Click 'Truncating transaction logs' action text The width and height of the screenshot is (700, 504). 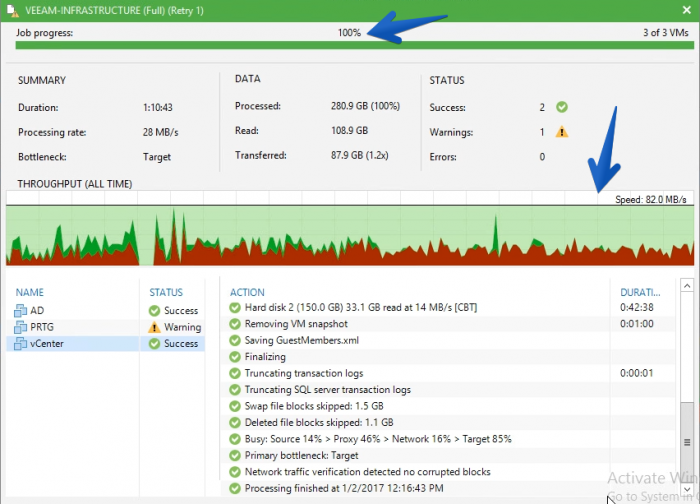(304, 373)
